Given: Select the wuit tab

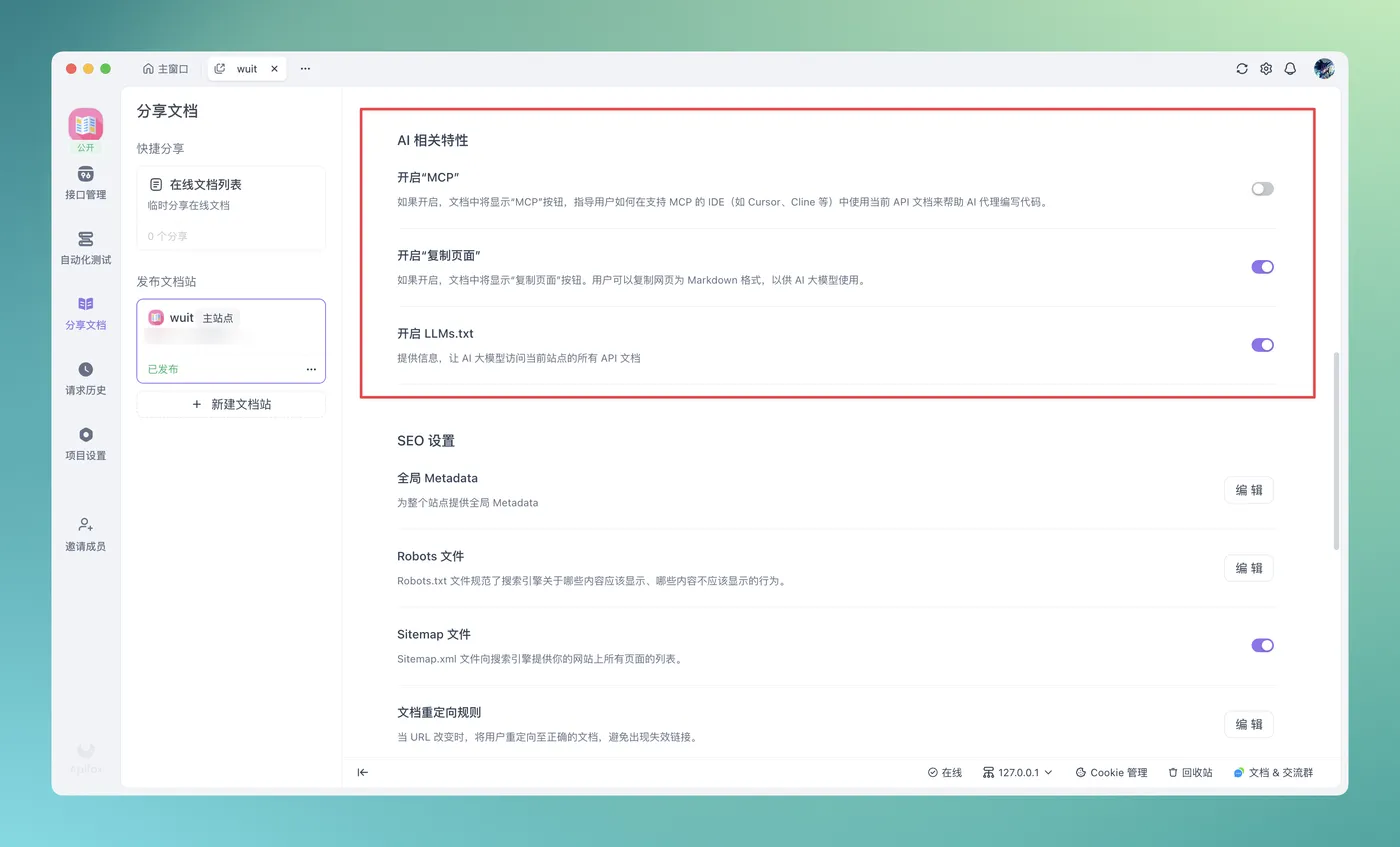Looking at the screenshot, I should click(x=246, y=69).
